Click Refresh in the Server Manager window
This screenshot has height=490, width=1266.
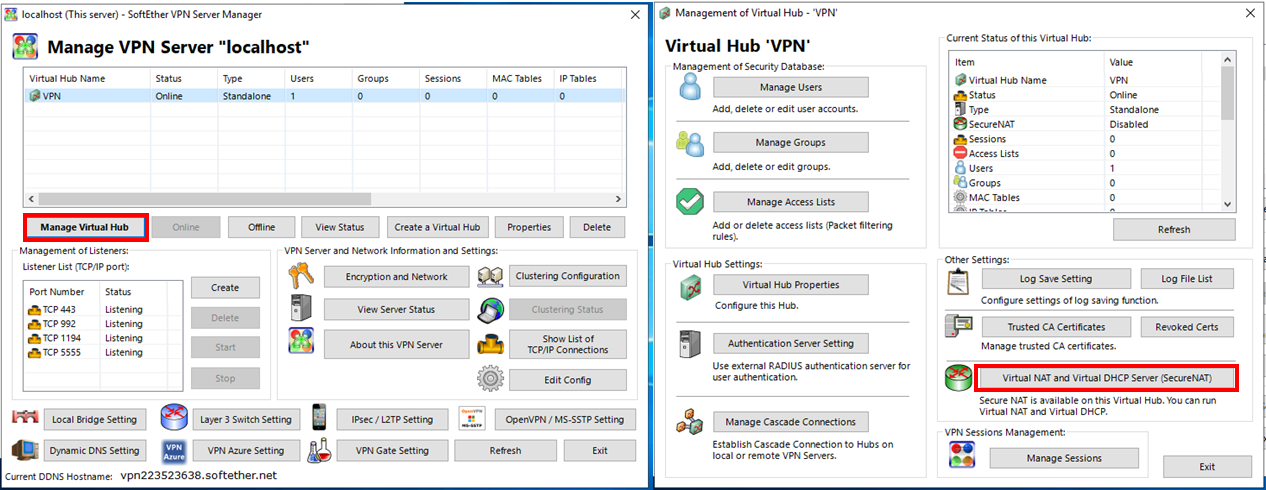click(x=505, y=451)
